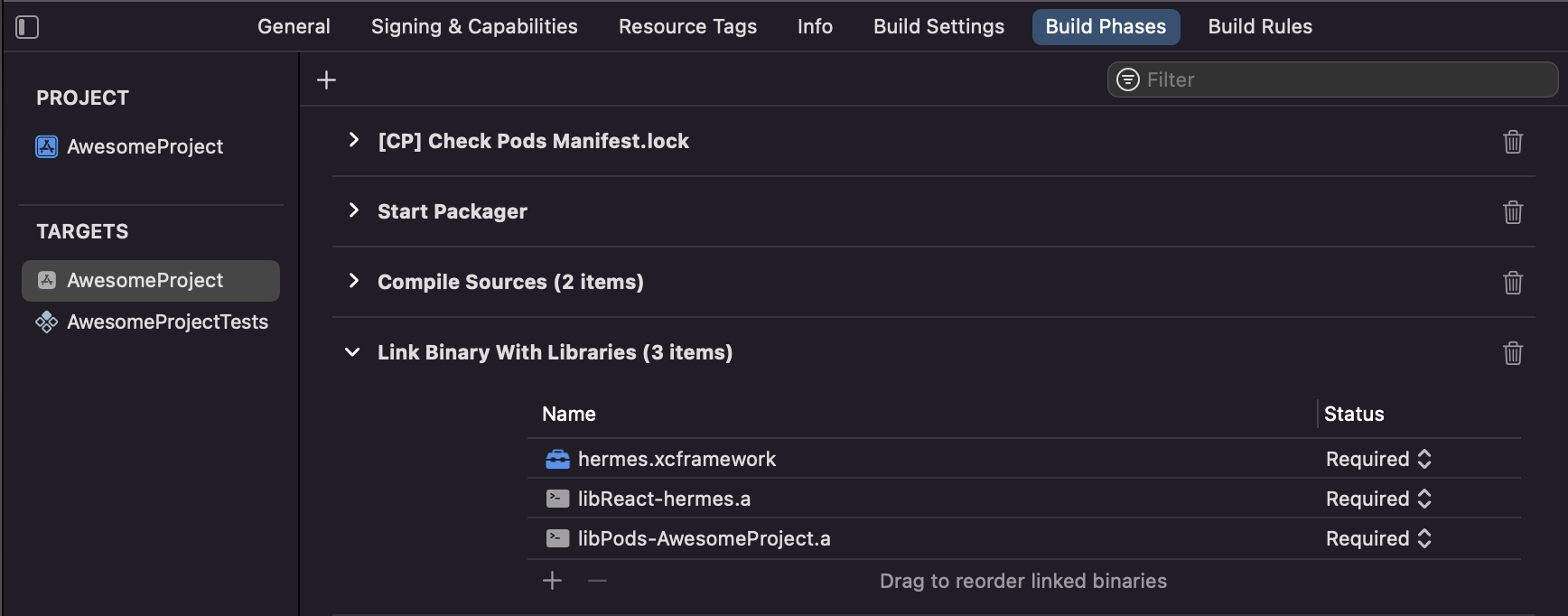Viewport: 1568px width, 616px height.
Task: Click the Start Packager title
Action: [x=453, y=211]
